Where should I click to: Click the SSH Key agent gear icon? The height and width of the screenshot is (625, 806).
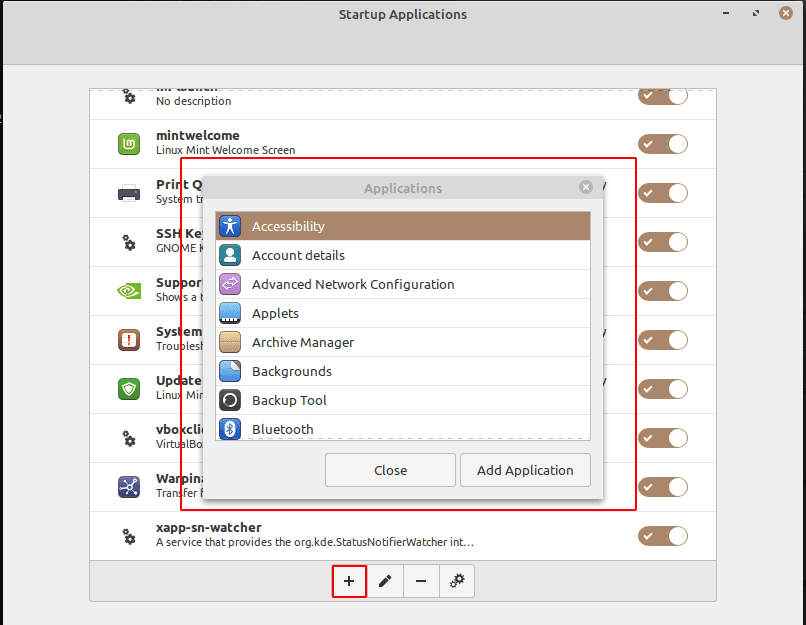point(129,242)
